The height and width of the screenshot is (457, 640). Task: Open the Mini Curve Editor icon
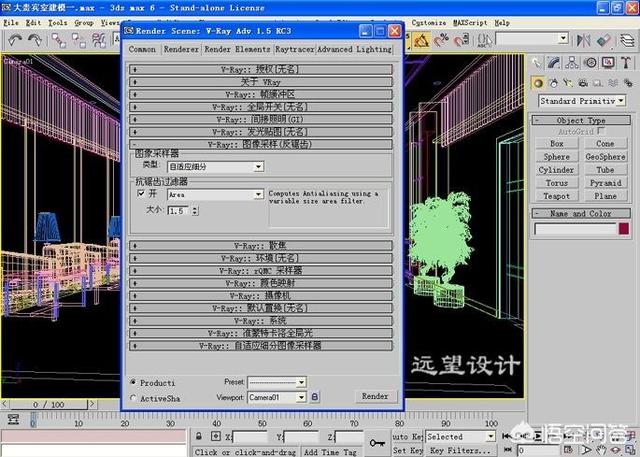(13, 419)
